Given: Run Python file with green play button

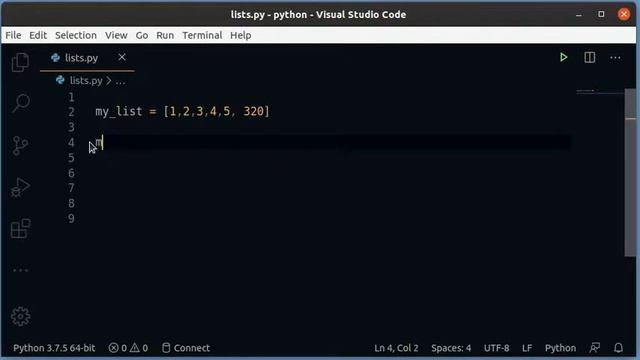Looking at the screenshot, I should point(564,57).
